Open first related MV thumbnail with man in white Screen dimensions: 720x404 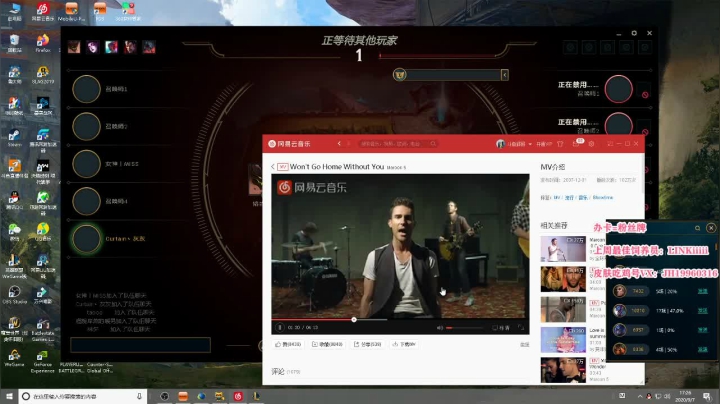click(x=563, y=249)
